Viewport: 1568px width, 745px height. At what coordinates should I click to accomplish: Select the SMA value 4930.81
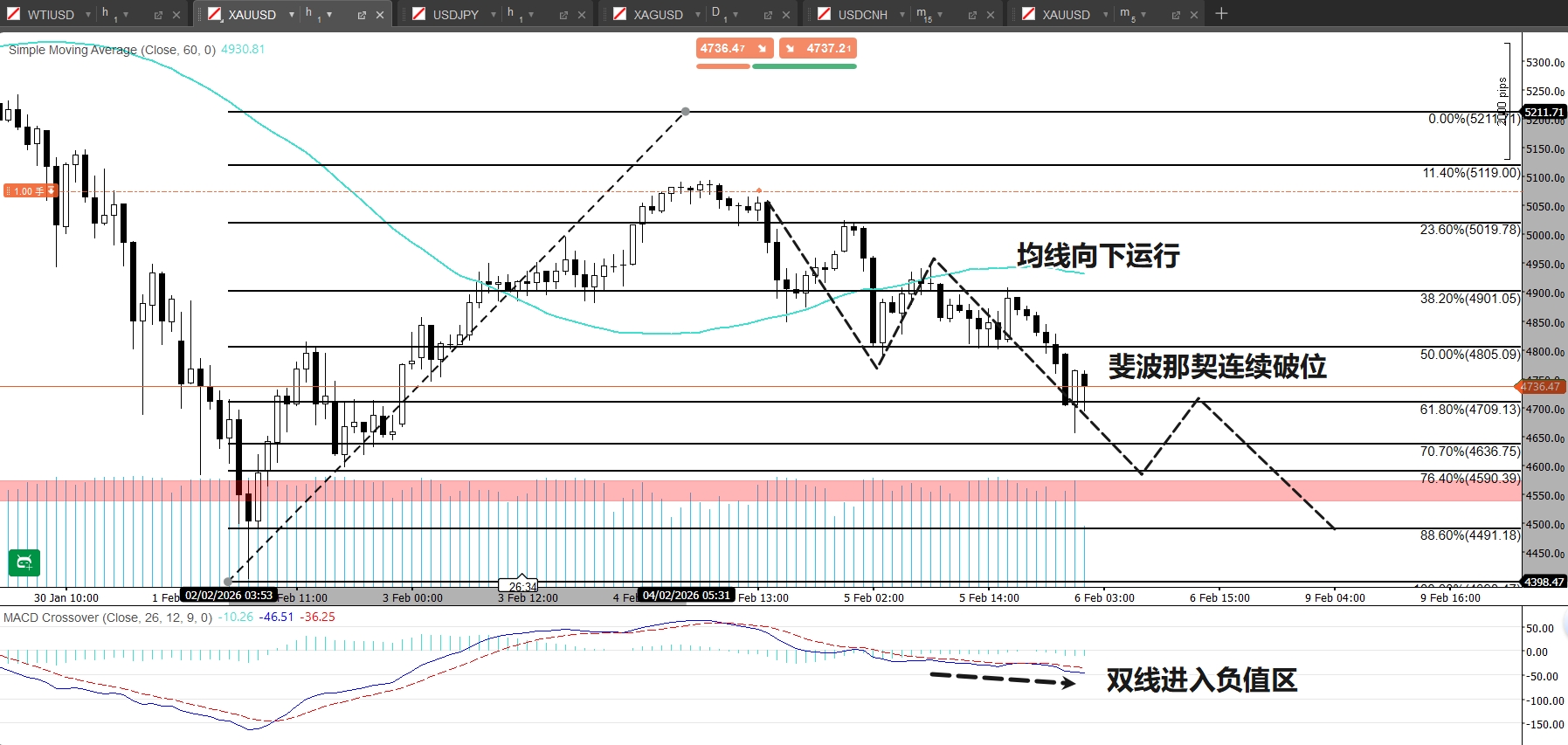[x=243, y=50]
